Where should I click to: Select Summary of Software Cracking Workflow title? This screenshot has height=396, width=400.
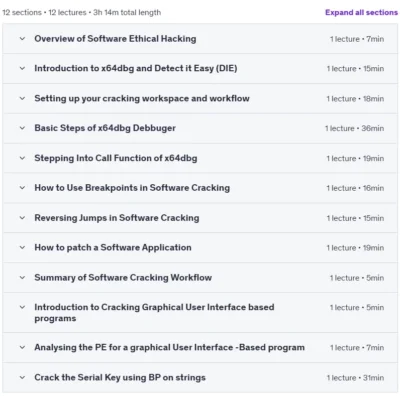tap(123, 277)
